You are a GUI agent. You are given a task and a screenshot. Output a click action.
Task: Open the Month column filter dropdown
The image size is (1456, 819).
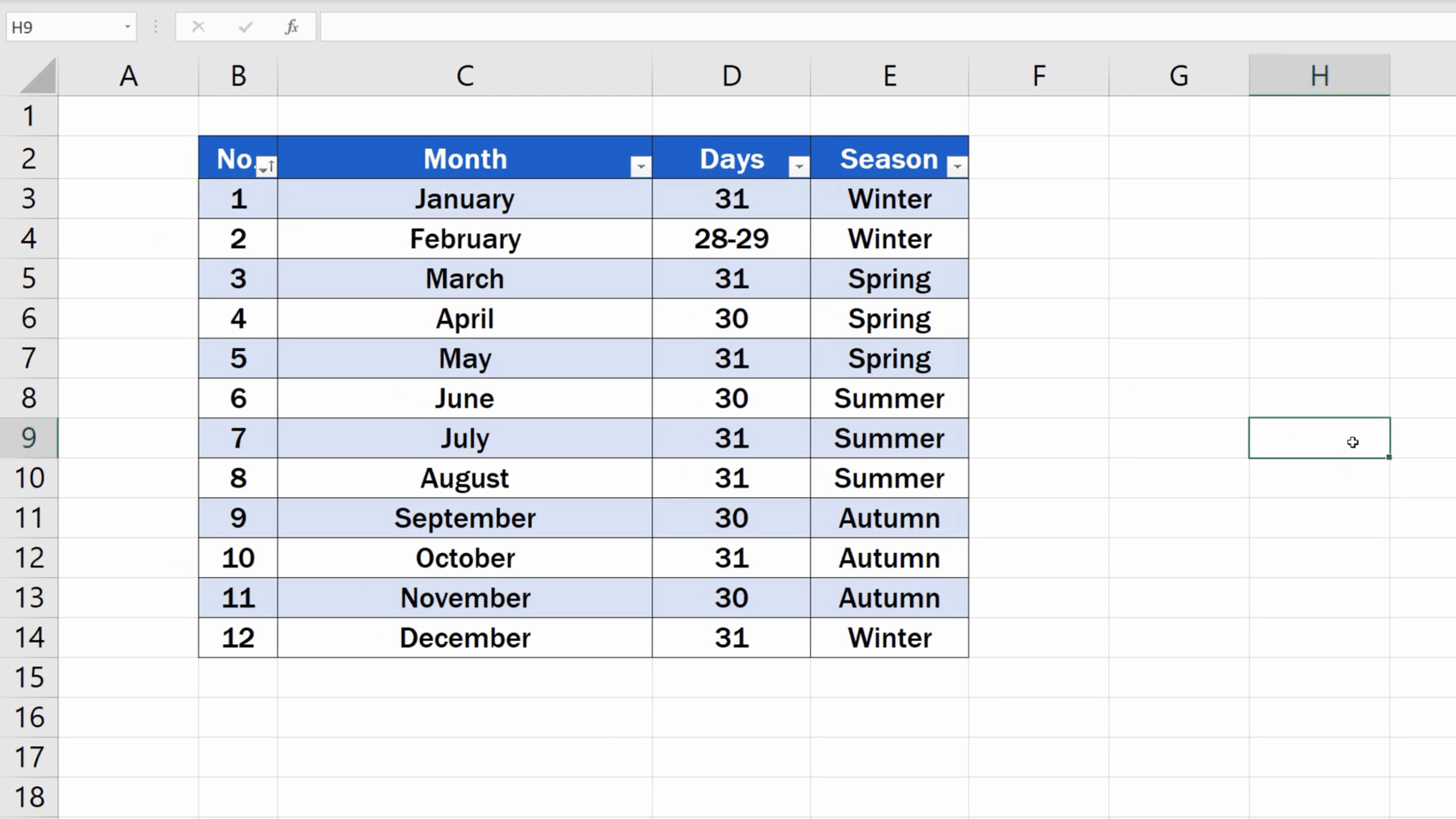(x=640, y=166)
